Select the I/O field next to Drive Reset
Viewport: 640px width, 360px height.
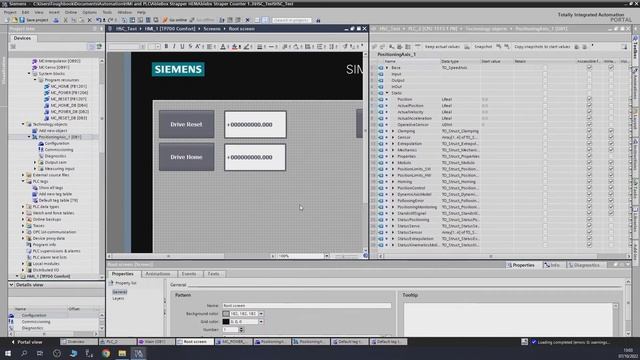[x=255, y=124]
